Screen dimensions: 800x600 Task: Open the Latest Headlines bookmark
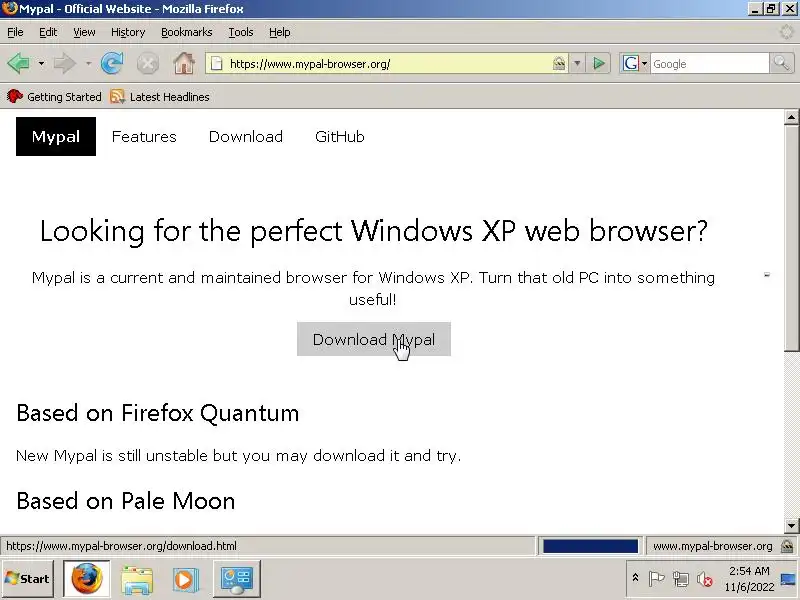coord(160,96)
